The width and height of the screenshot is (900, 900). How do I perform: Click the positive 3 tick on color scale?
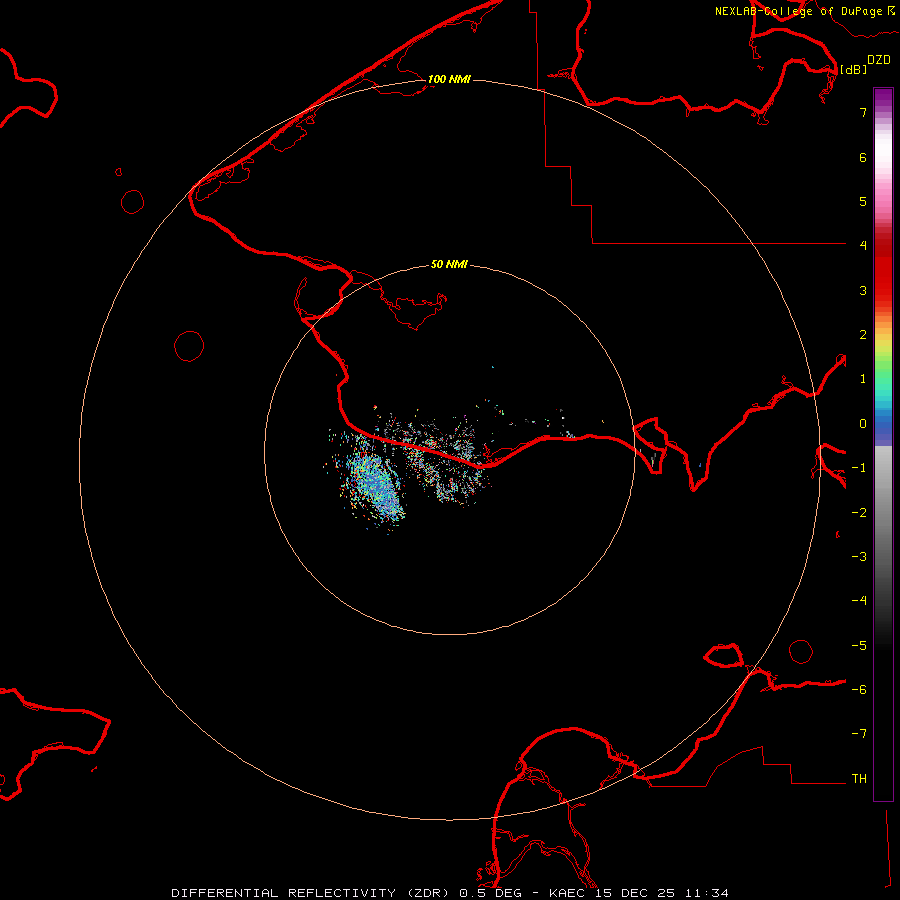point(863,290)
